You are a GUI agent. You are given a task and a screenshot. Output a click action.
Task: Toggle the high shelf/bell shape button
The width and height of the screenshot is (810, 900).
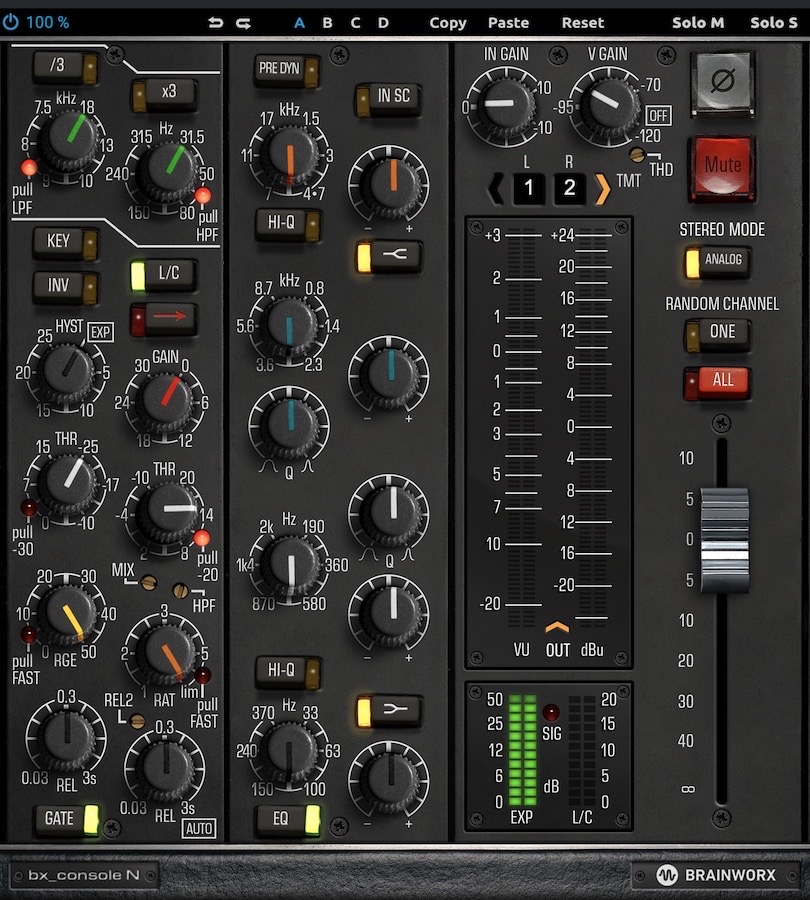pyautogui.click(x=388, y=256)
